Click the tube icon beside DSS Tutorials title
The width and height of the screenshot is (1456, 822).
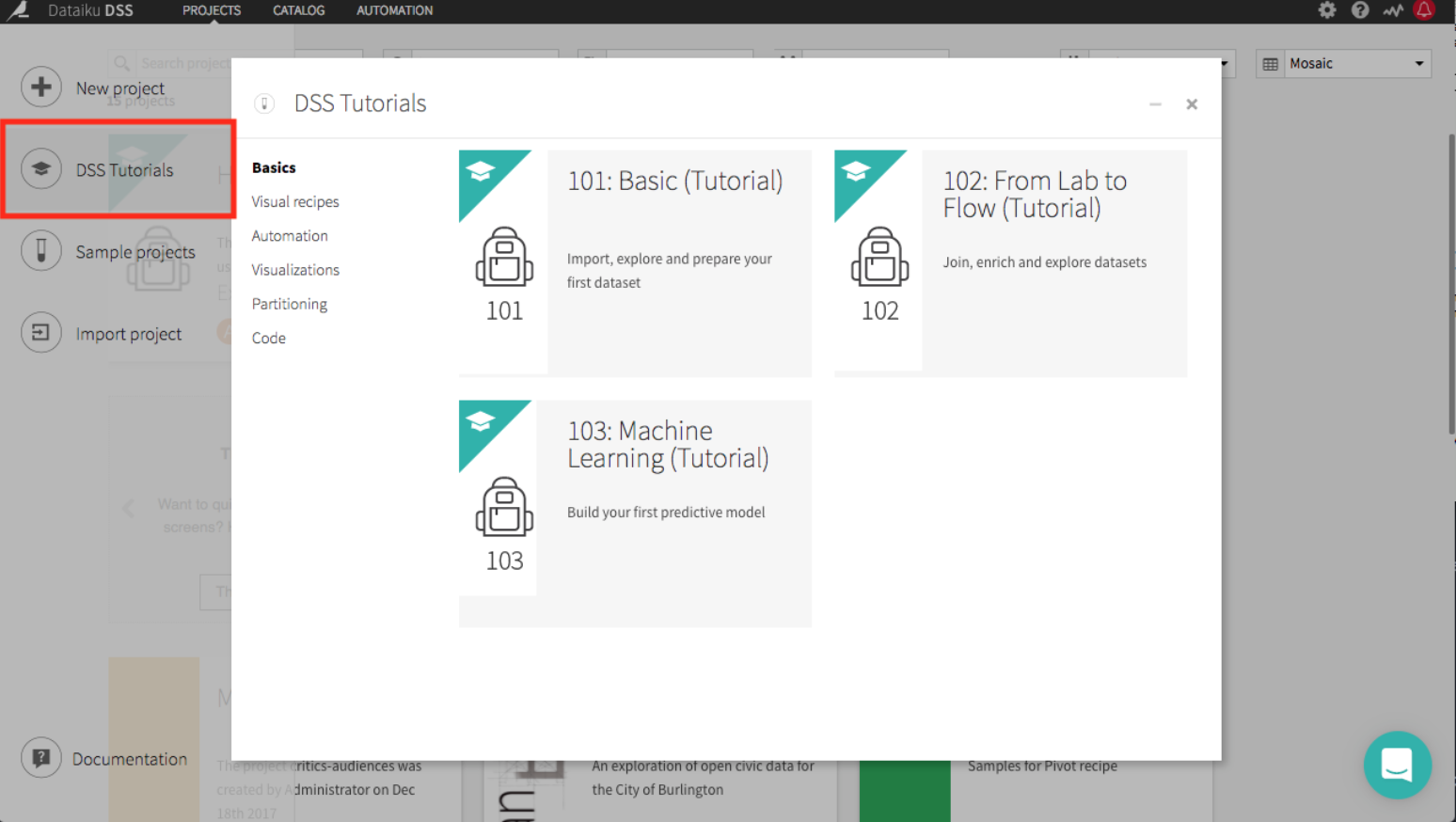click(x=264, y=103)
